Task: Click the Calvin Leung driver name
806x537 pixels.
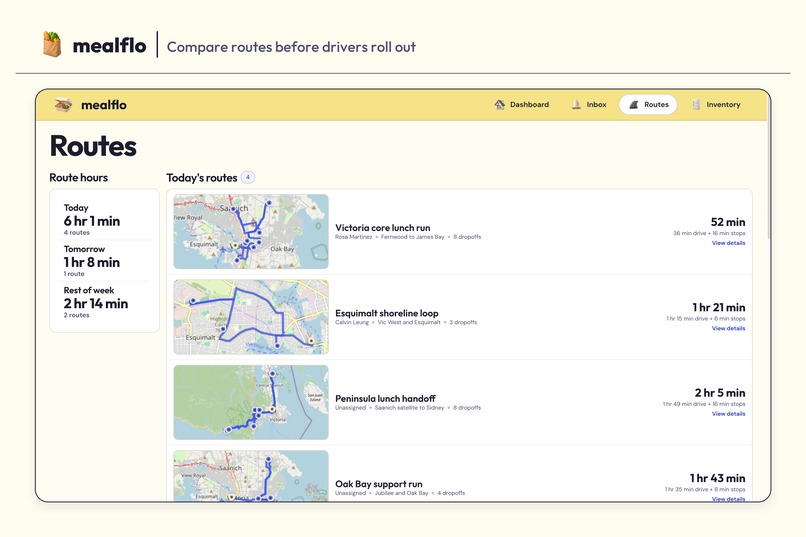Action: (x=352, y=322)
